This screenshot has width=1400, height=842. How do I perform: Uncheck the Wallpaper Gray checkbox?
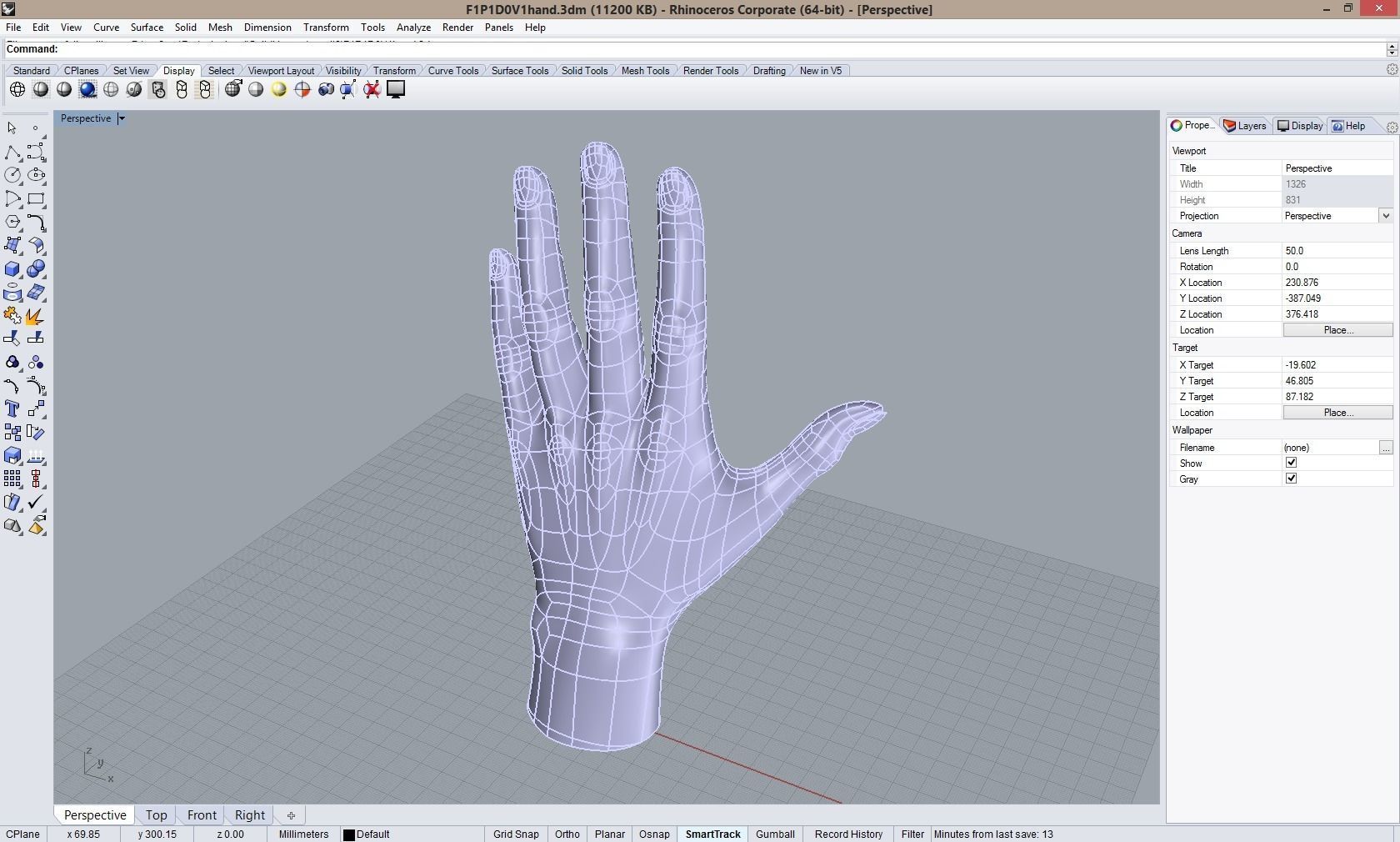[x=1291, y=479]
